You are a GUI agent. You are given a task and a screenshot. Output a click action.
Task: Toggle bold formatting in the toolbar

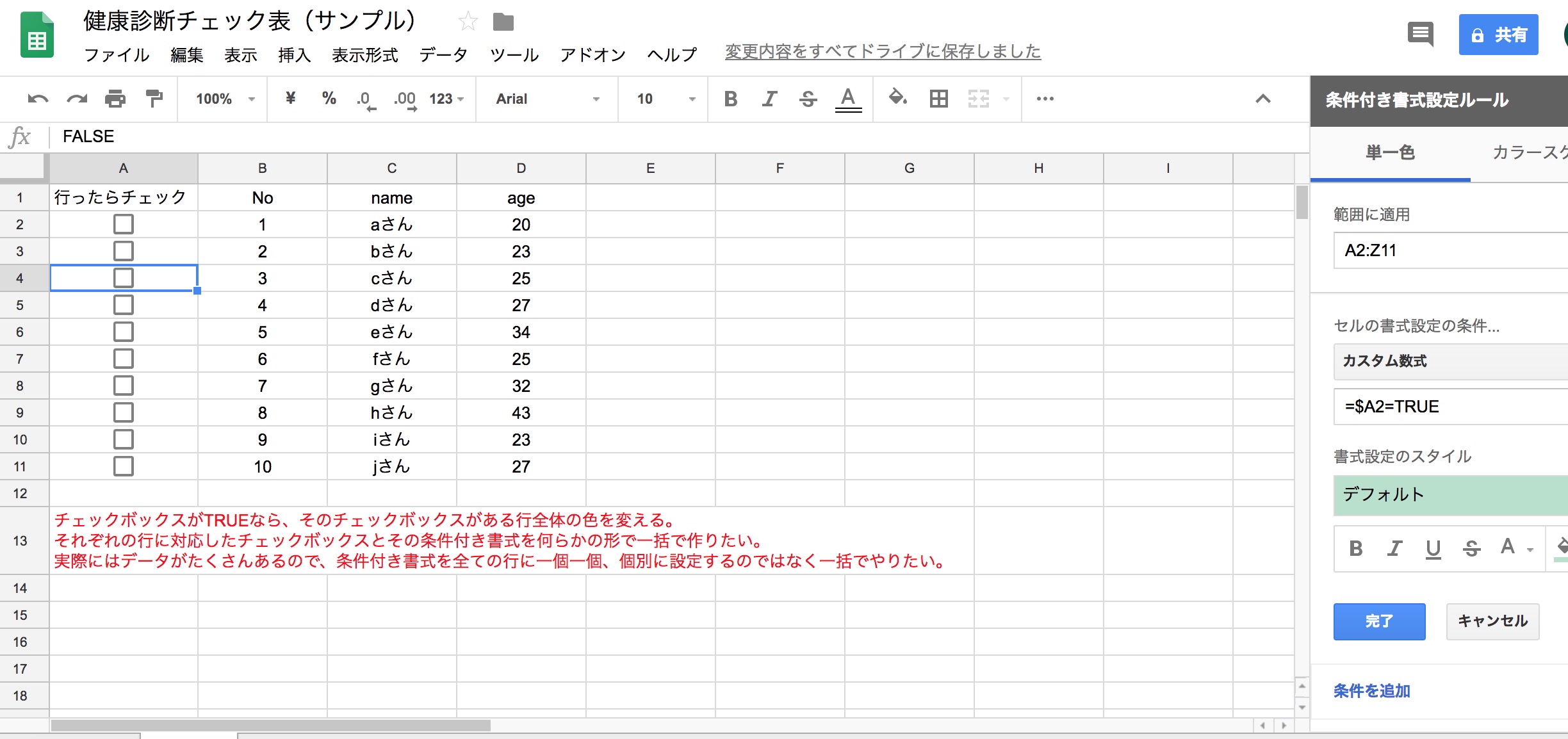(x=730, y=99)
